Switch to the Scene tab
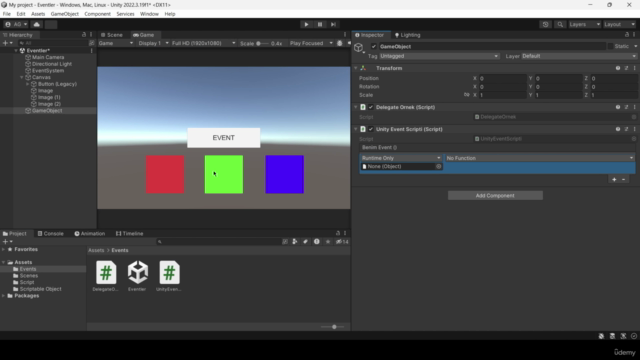Screen dimensions: 640x360 (111, 35)
